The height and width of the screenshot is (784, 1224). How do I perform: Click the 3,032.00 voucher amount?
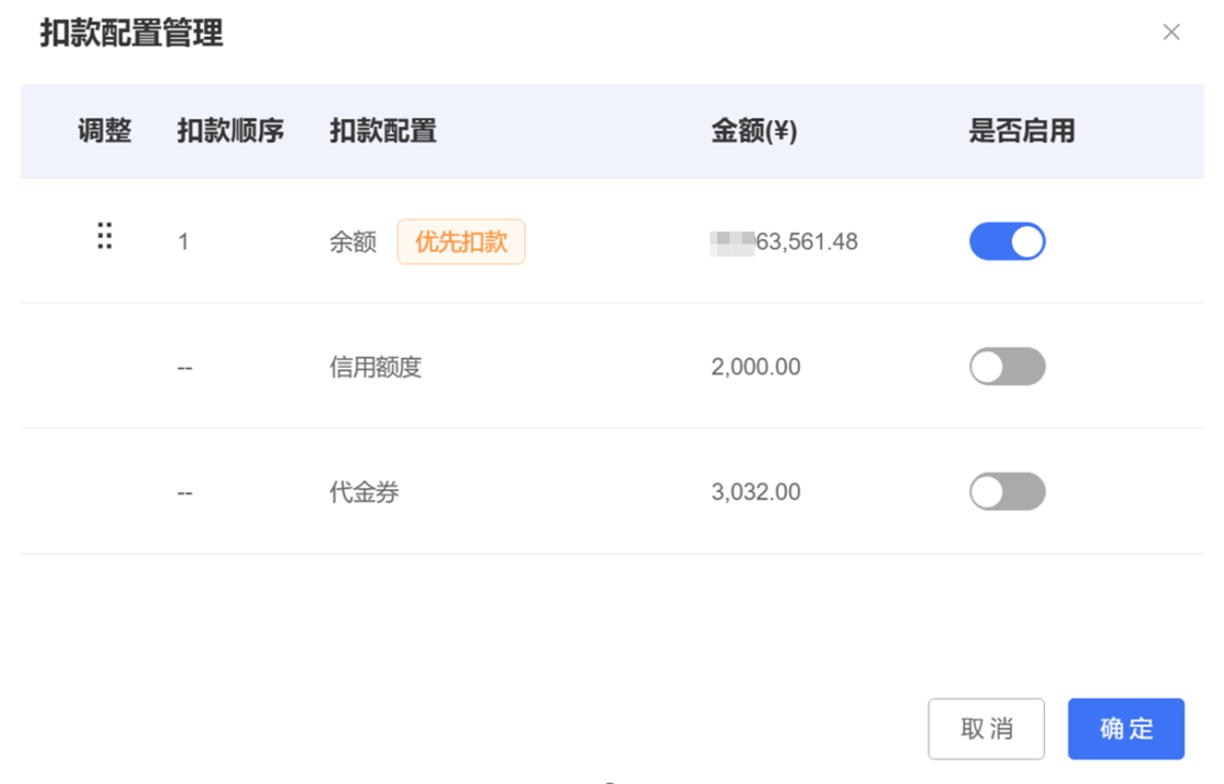point(756,492)
